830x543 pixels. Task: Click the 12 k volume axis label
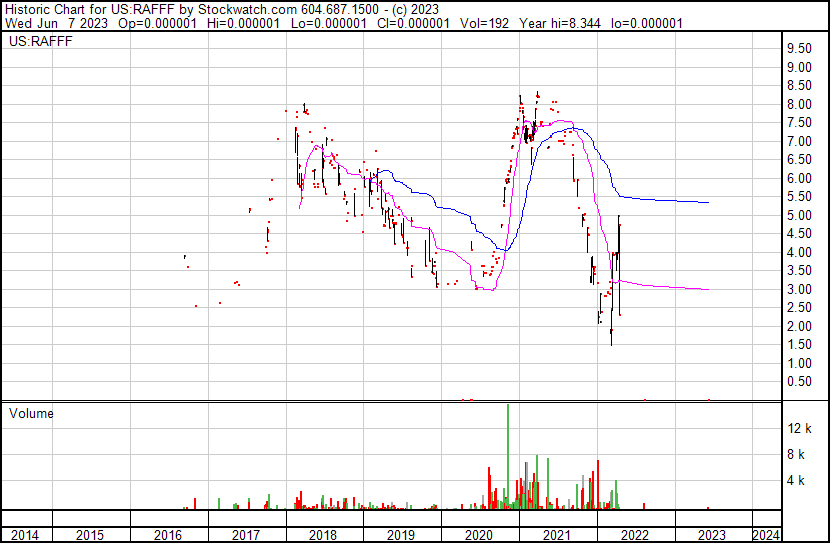click(798, 428)
